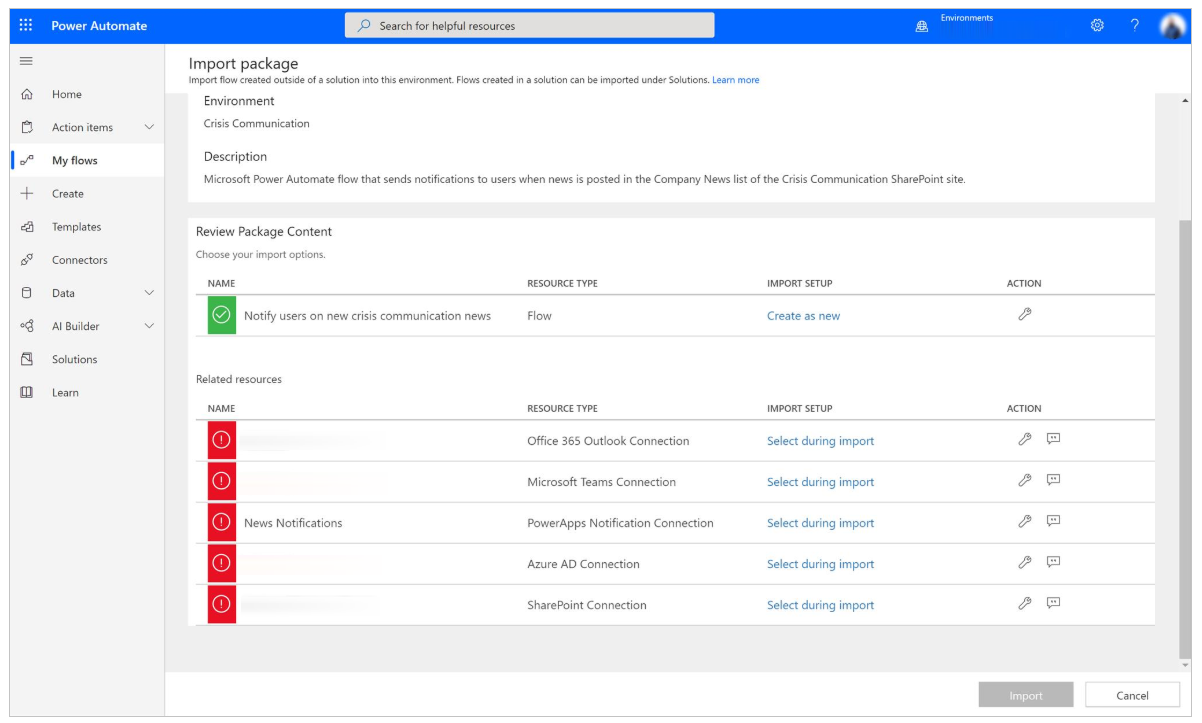
Task: Open the app launcher waffle icon
Action: coord(26,26)
